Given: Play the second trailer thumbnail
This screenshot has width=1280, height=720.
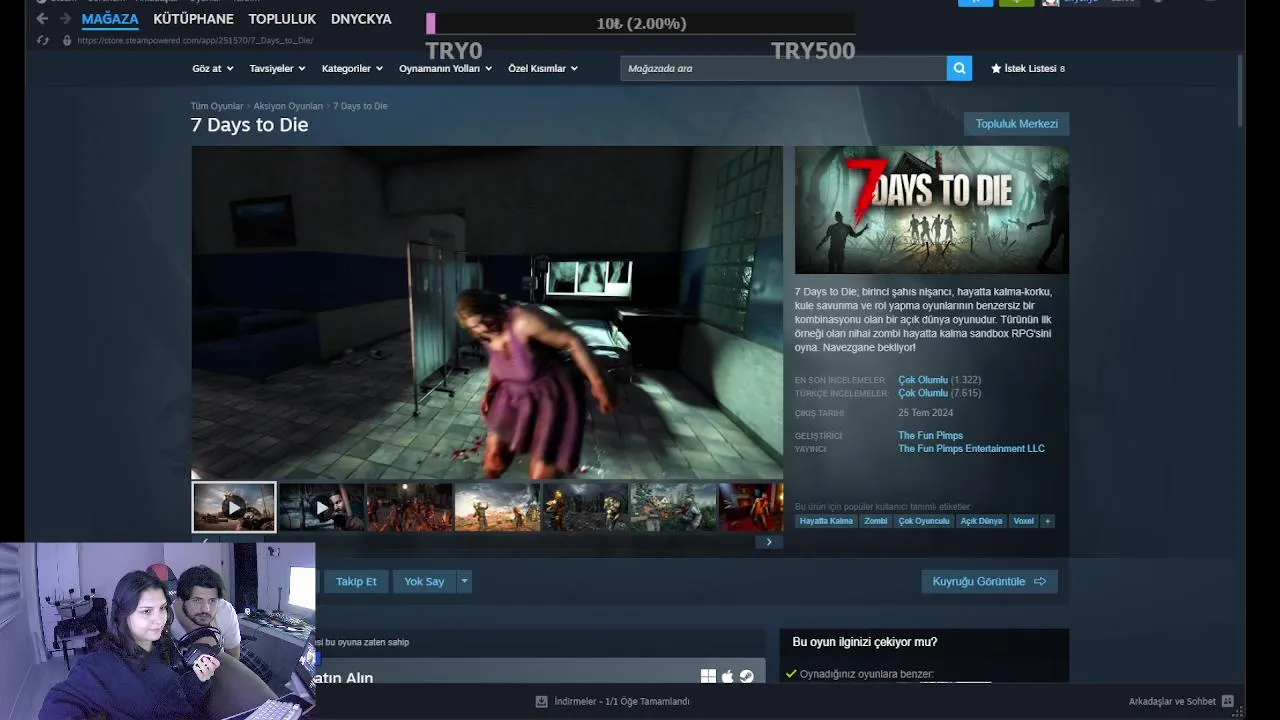Looking at the screenshot, I should [x=321, y=507].
